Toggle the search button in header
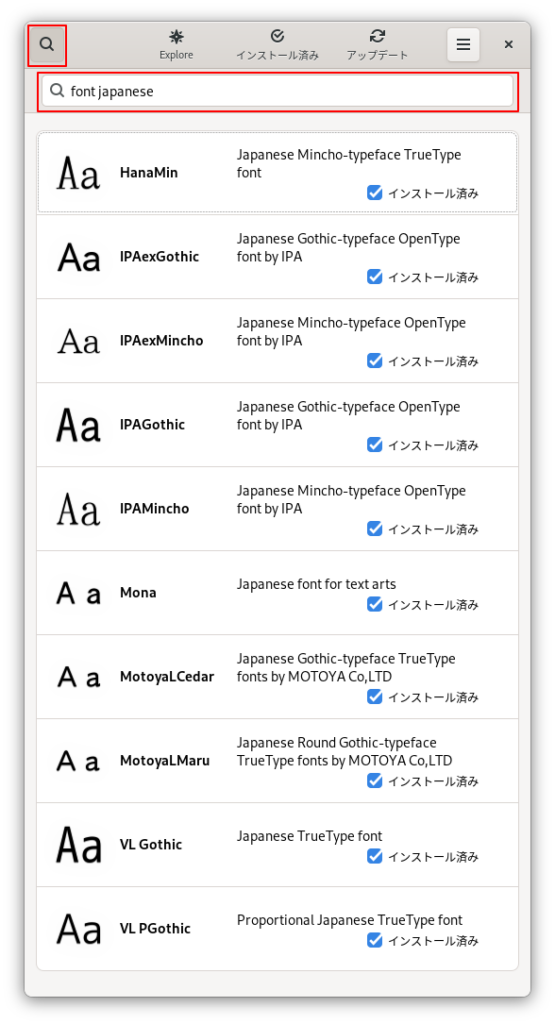This screenshot has height=1024, width=555. (x=46, y=44)
